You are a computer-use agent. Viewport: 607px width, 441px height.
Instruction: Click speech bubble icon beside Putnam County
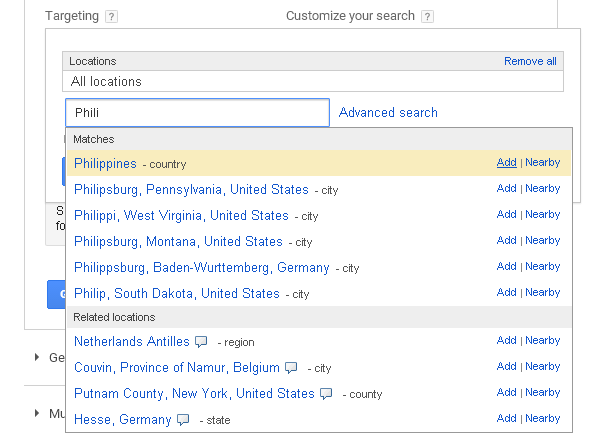point(326,393)
